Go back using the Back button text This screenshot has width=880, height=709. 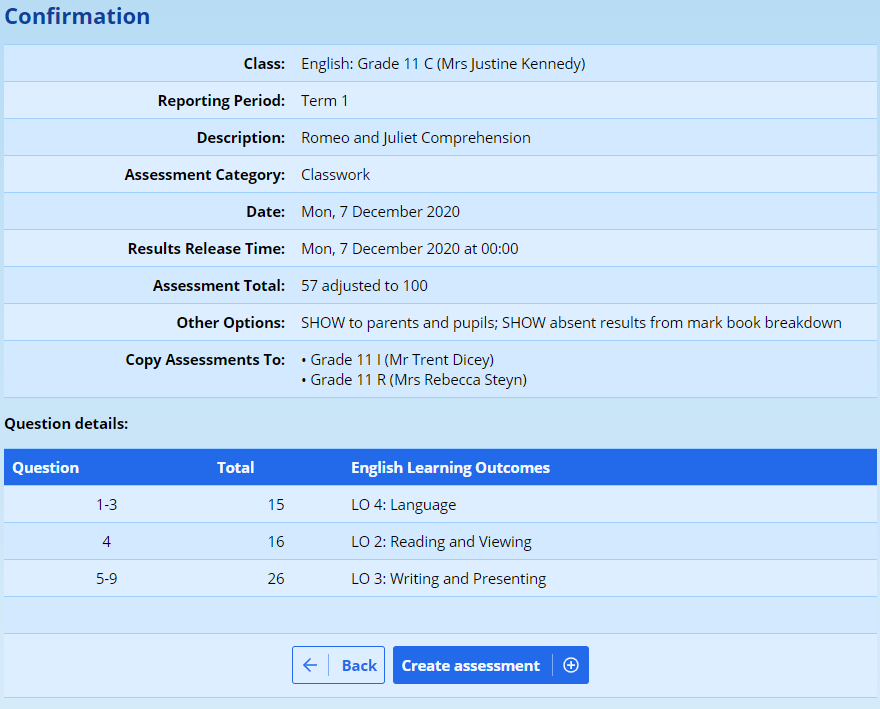[x=359, y=665]
